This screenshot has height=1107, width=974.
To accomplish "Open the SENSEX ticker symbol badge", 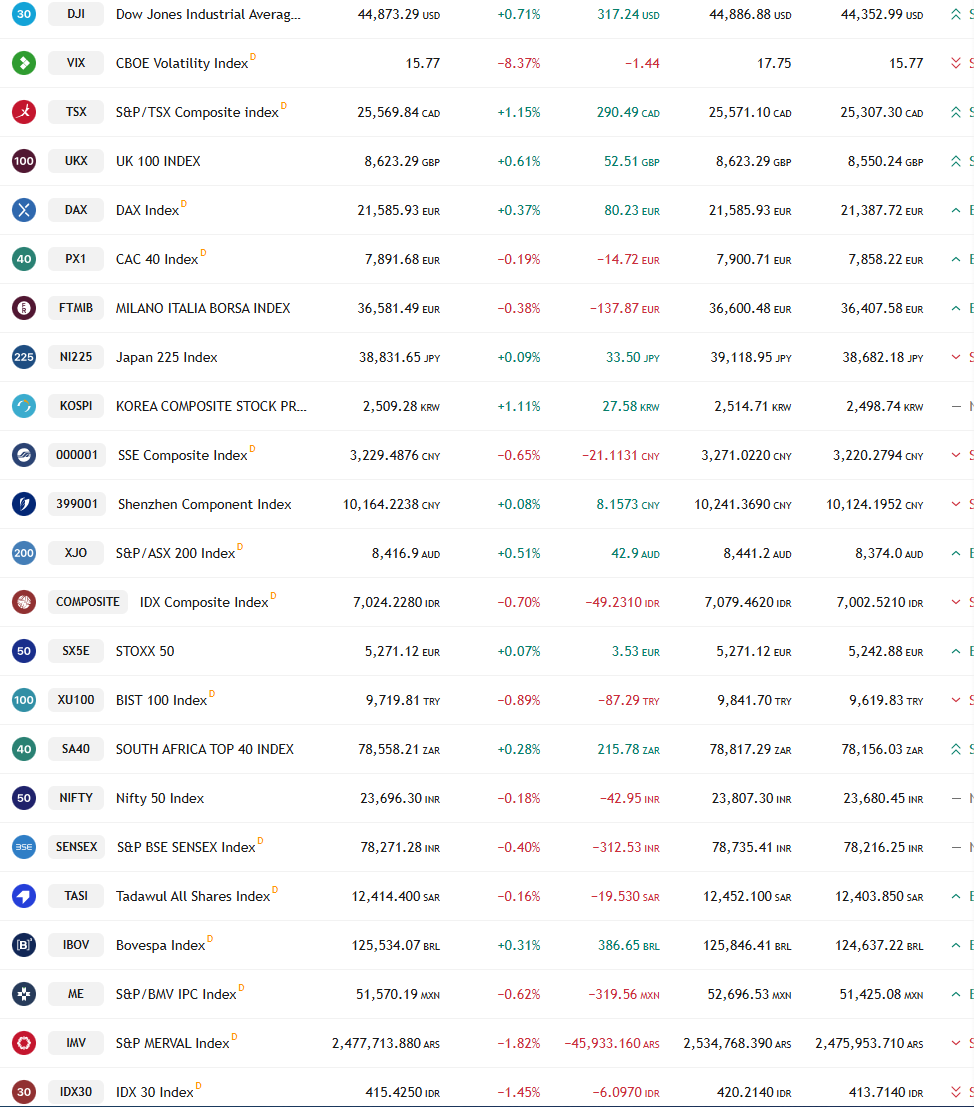I will (x=77, y=846).
